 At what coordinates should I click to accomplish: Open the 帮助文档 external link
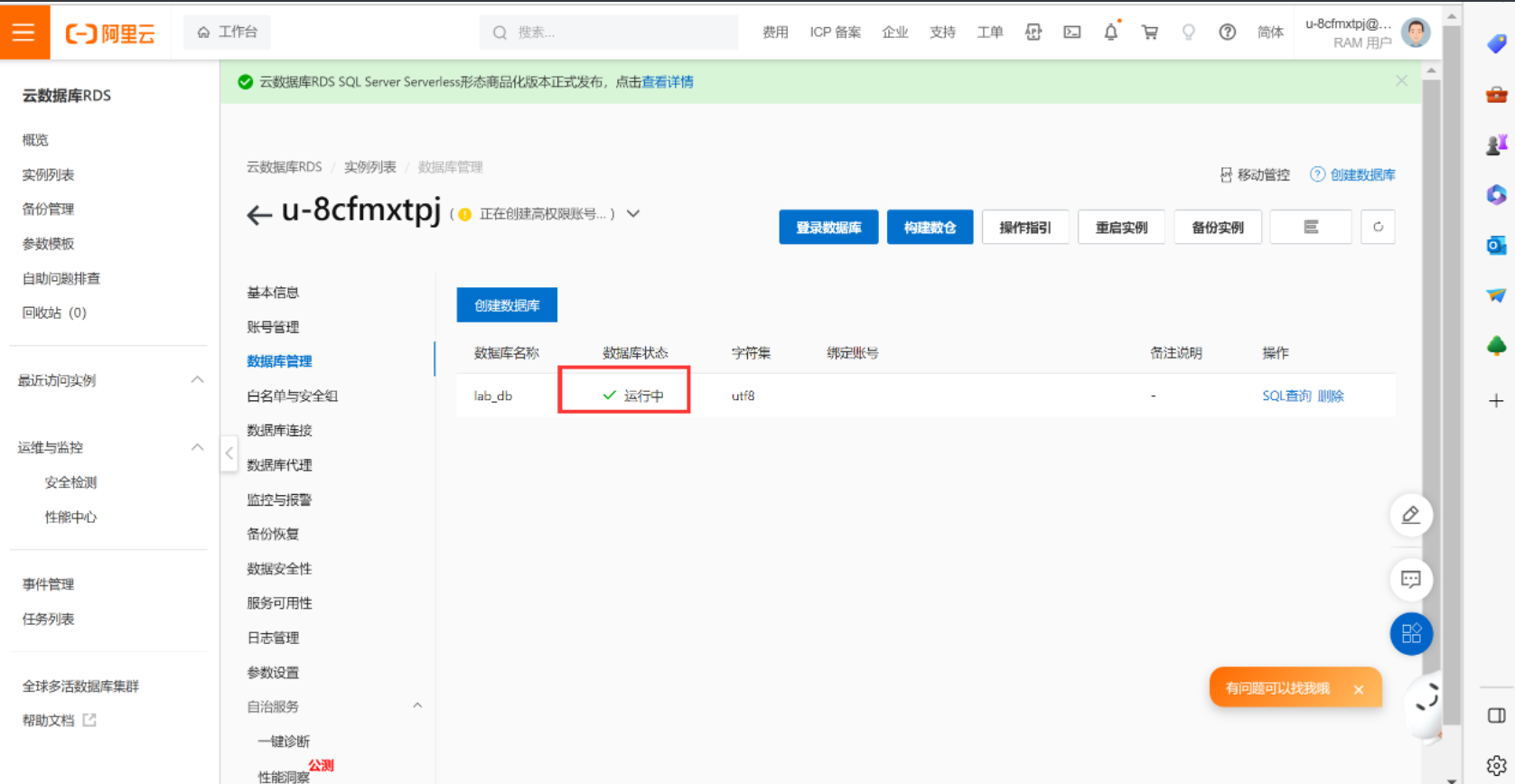(x=59, y=720)
